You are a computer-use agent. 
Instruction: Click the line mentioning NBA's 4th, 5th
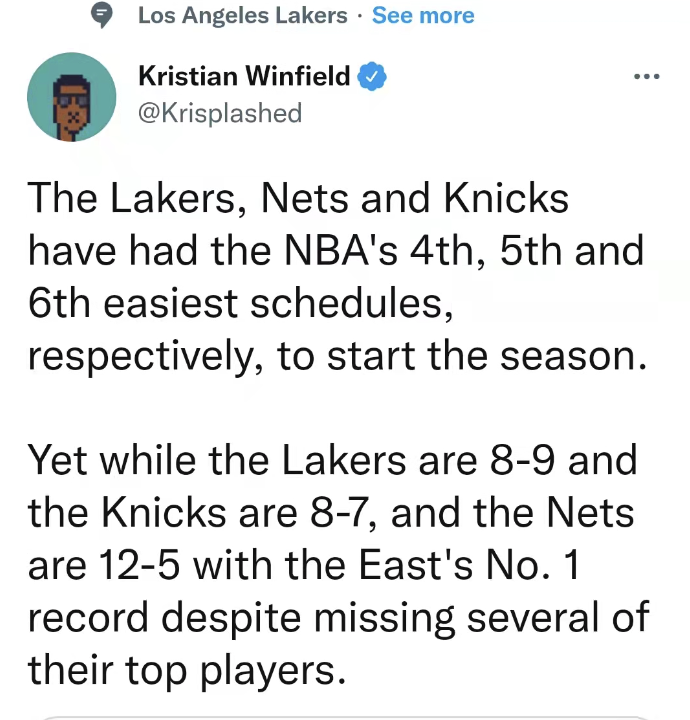coord(336,251)
